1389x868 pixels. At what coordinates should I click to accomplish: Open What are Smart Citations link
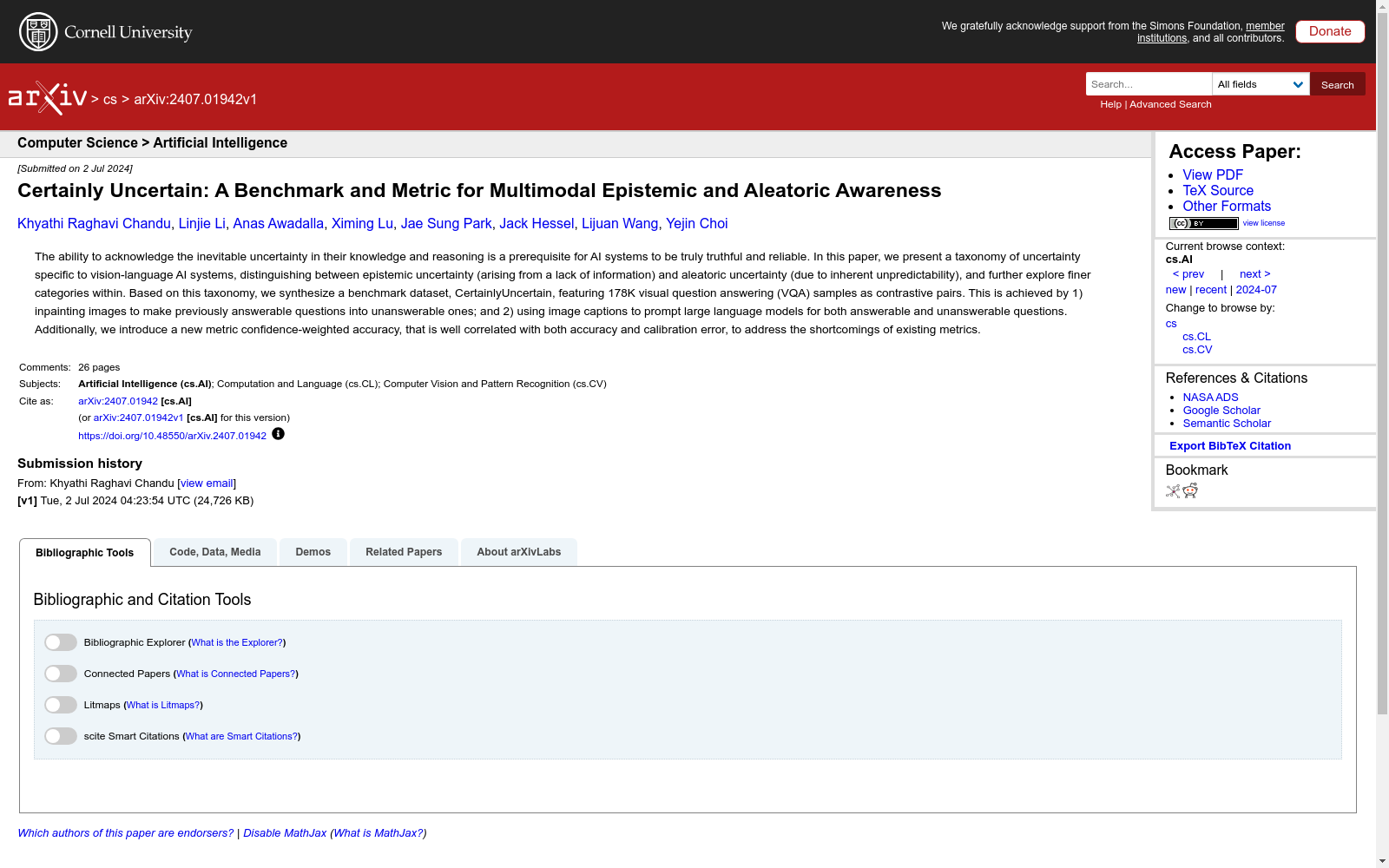(x=241, y=736)
